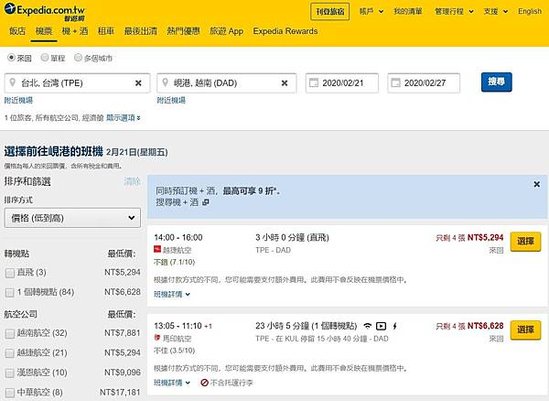Expand the 帳戶 account menu
This screenshot has height=401, width=549.
click(x=371, y=12)
